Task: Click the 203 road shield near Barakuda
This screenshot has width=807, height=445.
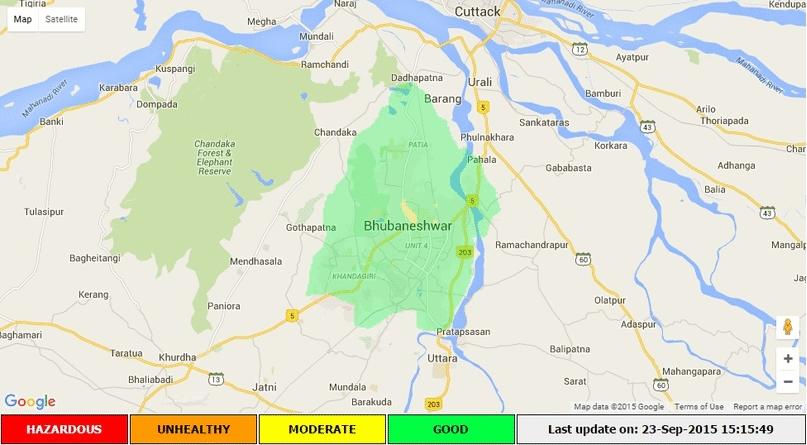Action: click(433, 404)
